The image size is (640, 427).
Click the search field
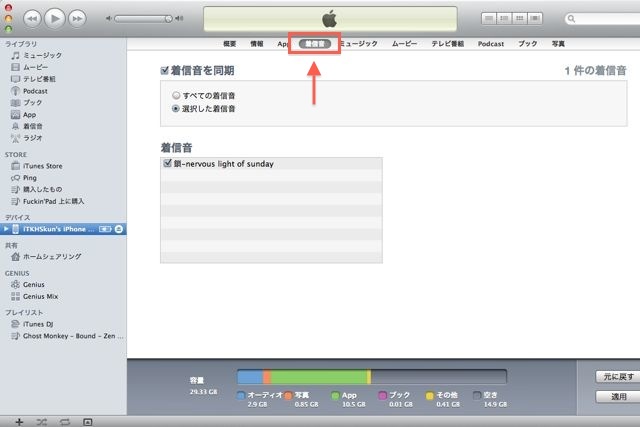coord(602,19)
